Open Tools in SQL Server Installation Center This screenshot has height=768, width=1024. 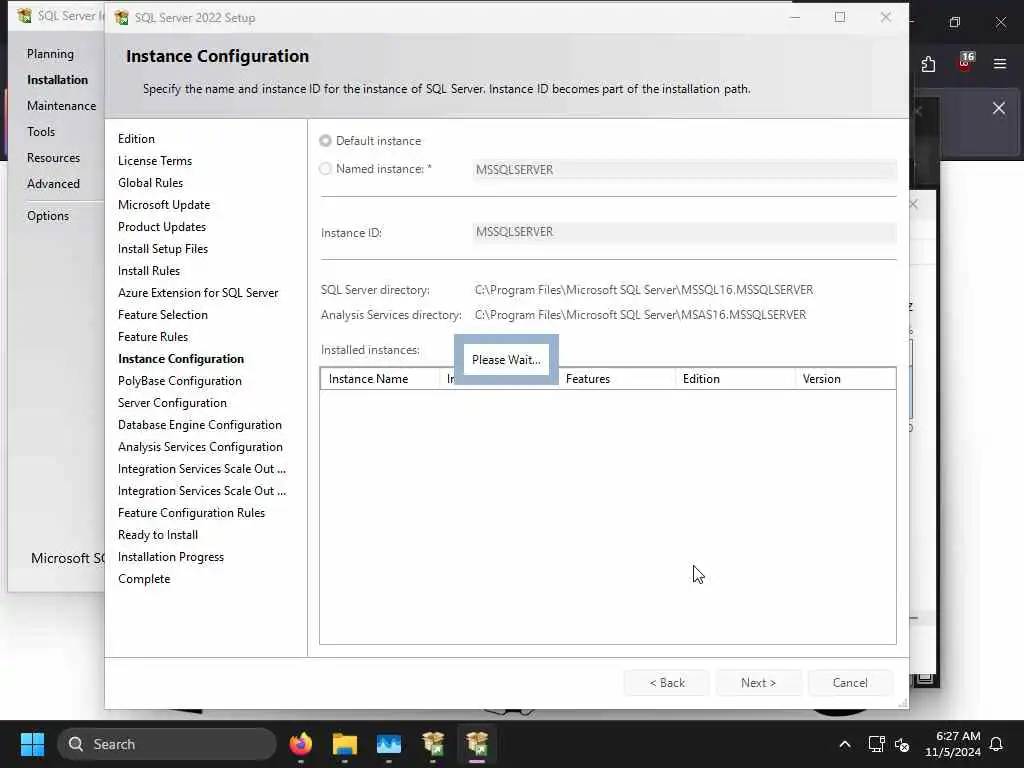tap(41, 132)
